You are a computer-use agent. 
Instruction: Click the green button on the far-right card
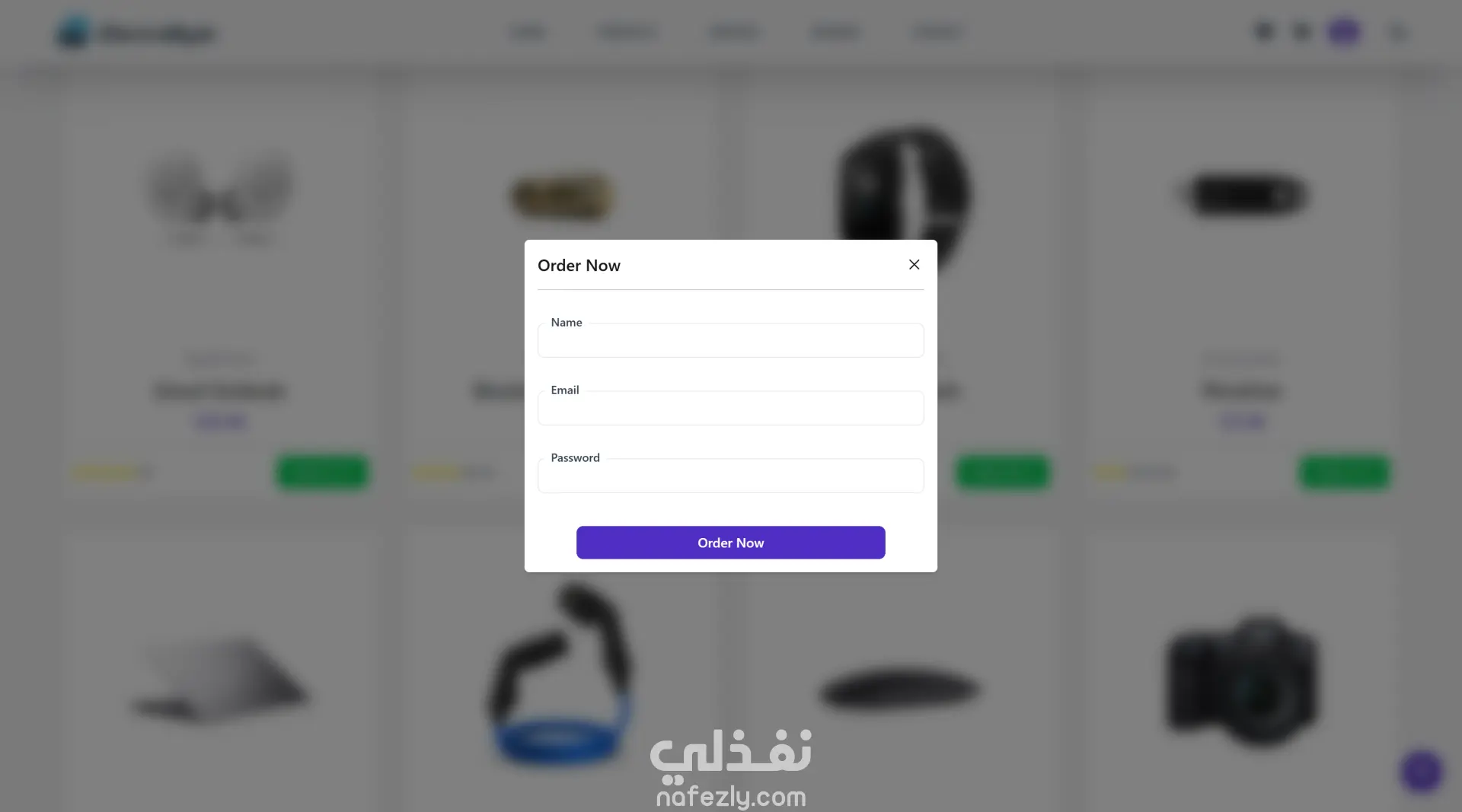coord(1344,473)
